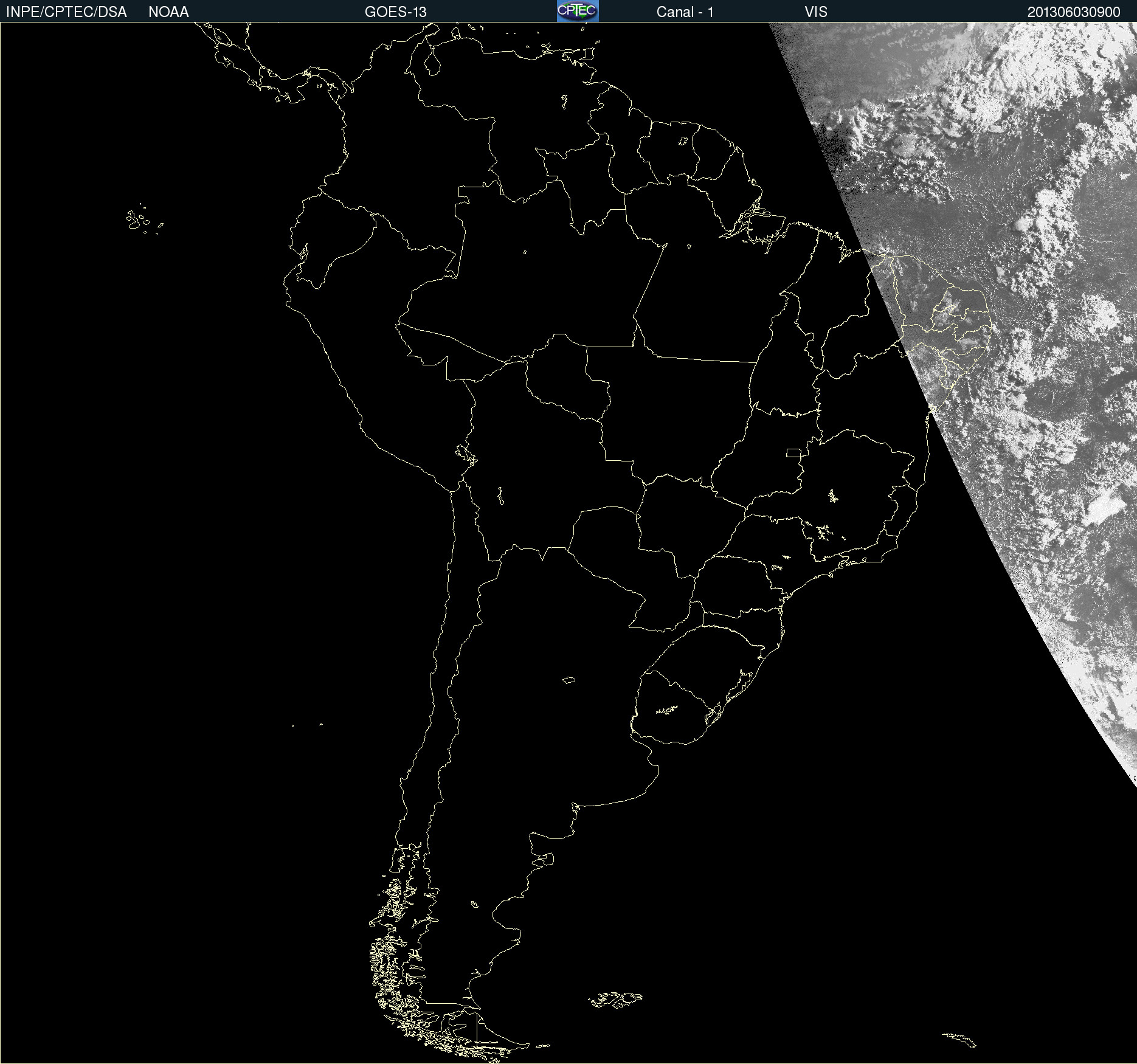
Task: Select the Canal - 1 channel label
Action: [685, 12]
